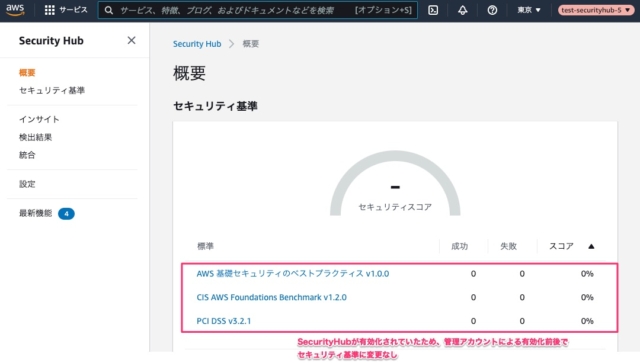This screenshot has width=640, height=363.
Task: Click the 概要 page heading
Action: point(189,73)
